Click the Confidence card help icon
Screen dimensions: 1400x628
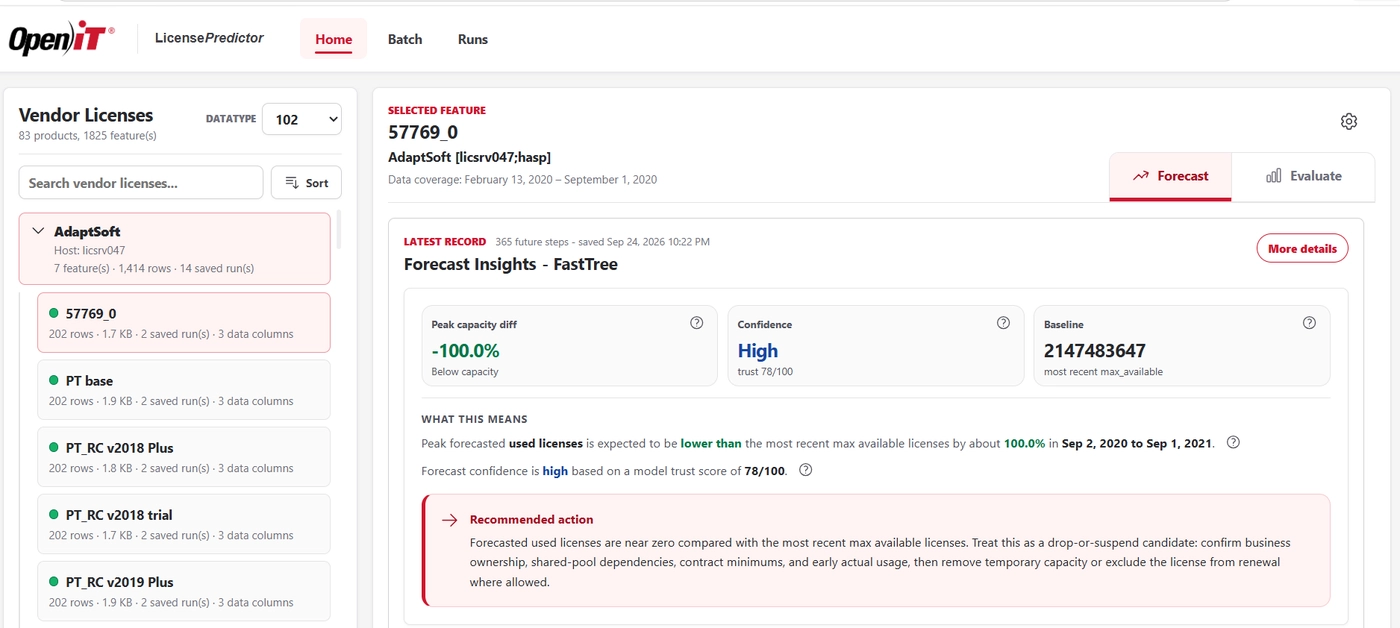pyautogui.click(x=1003, y=323)
